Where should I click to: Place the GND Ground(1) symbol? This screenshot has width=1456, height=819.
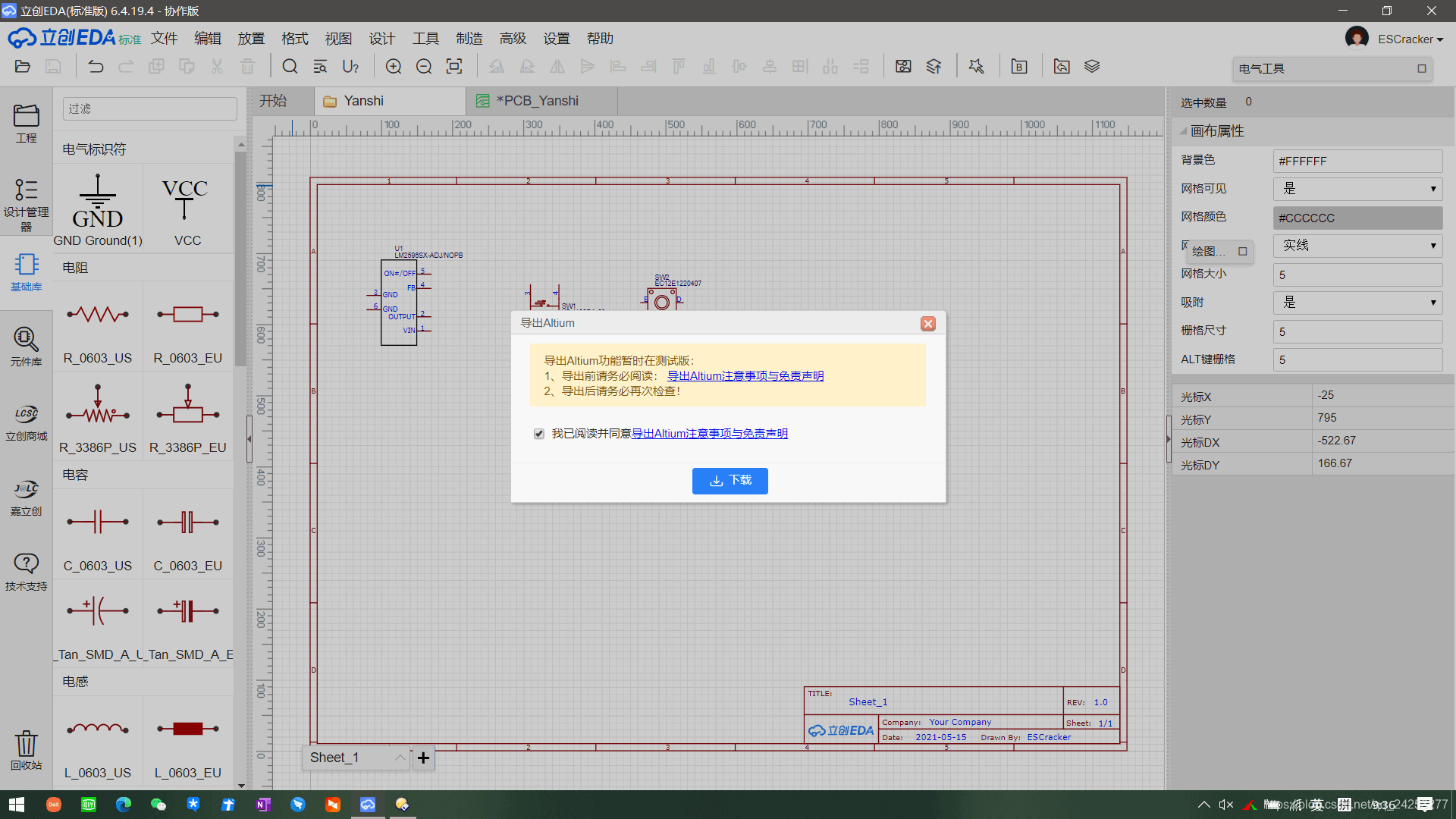point(98,209)
